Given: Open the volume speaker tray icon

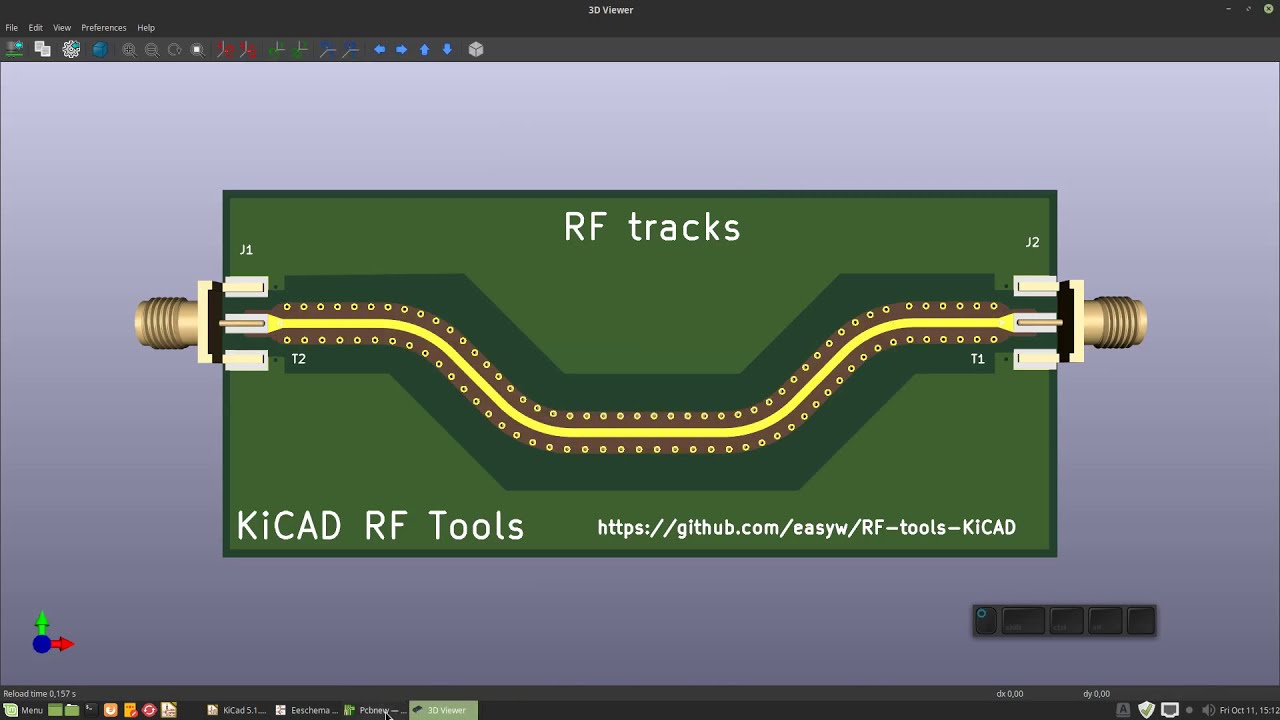Looking at the screenshot, I should coord(1208,710).
